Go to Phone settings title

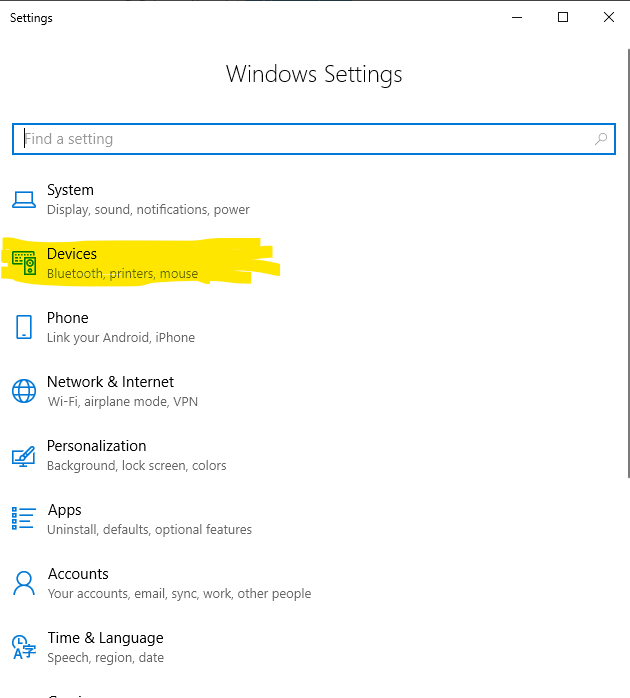point(68,318)
